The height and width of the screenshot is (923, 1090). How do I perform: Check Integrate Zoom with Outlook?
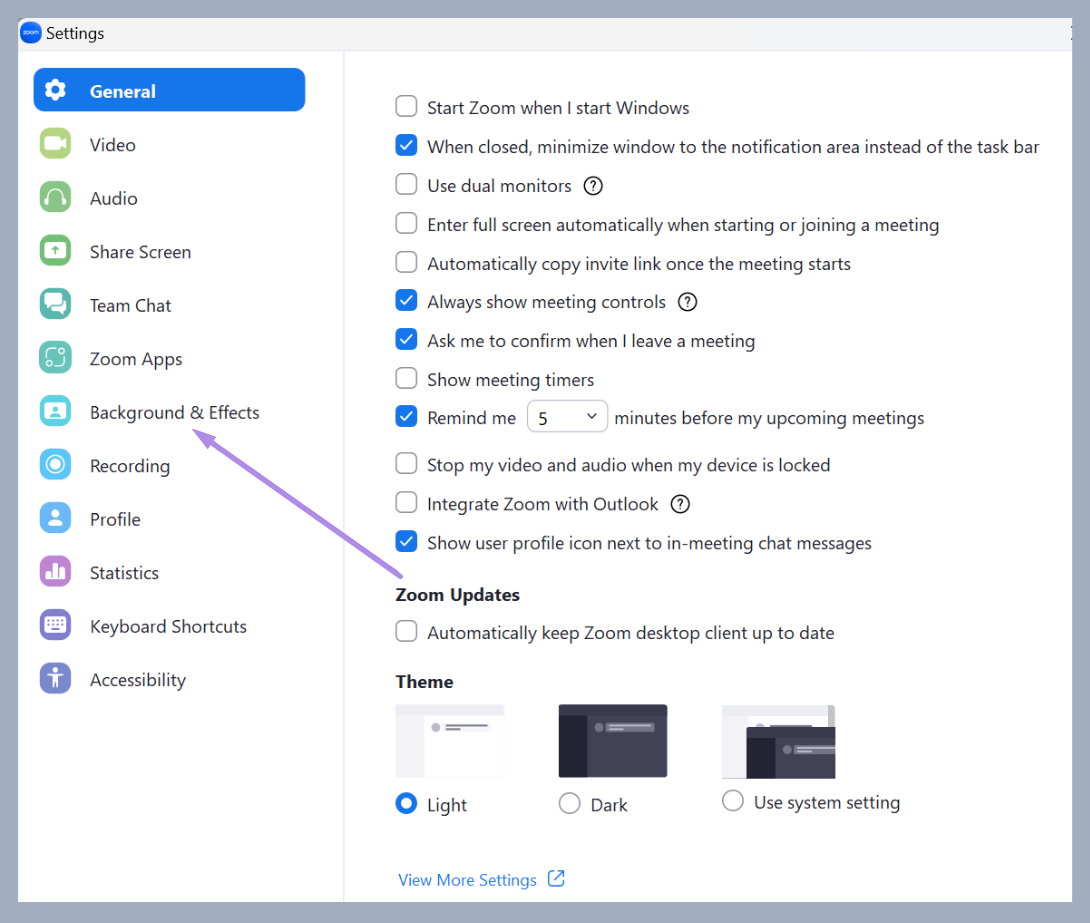click(x=406, y=502)
